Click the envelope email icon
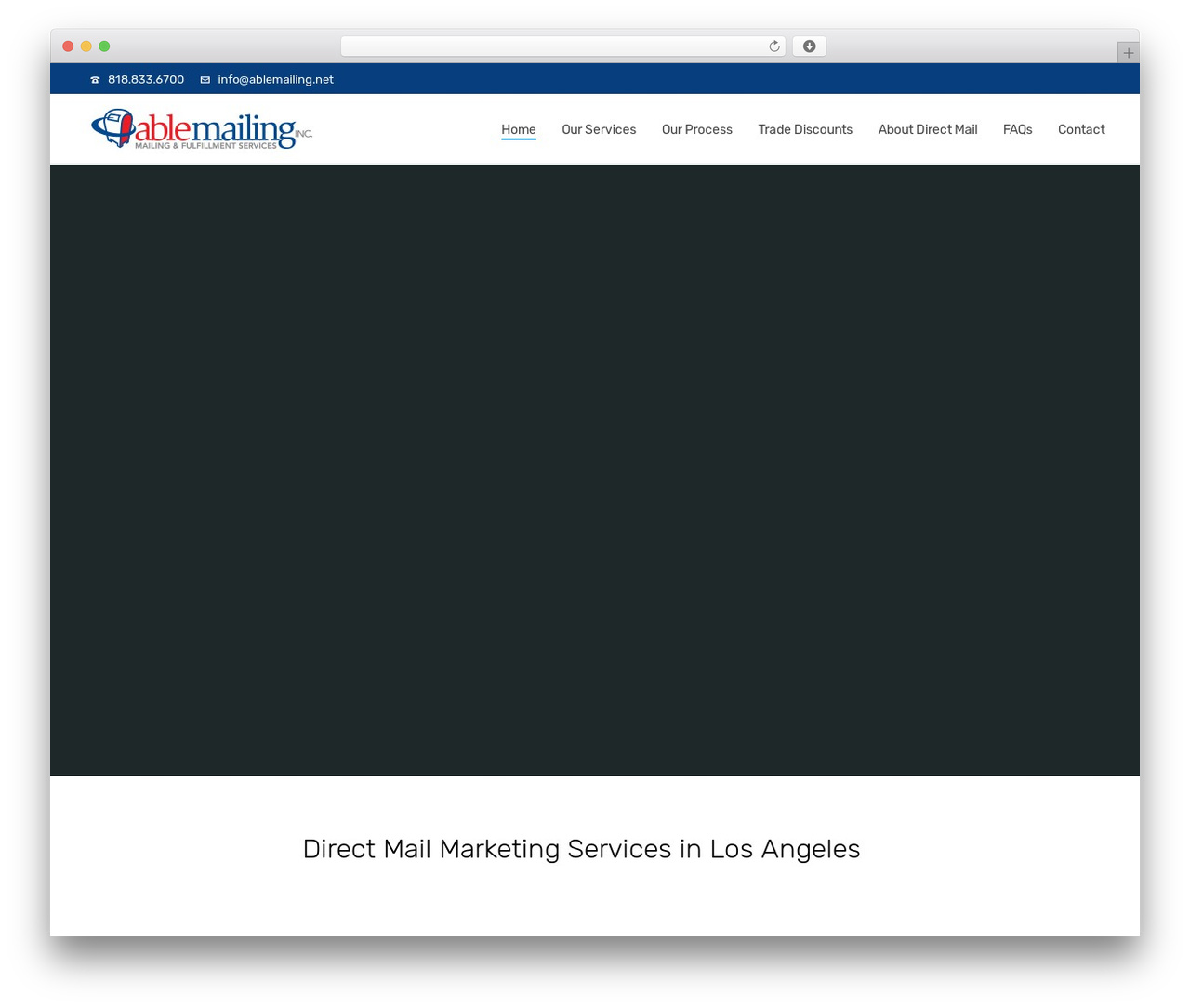Image resolution: width=1190 pixels, height=1008 pixels. tap(205, 80)
